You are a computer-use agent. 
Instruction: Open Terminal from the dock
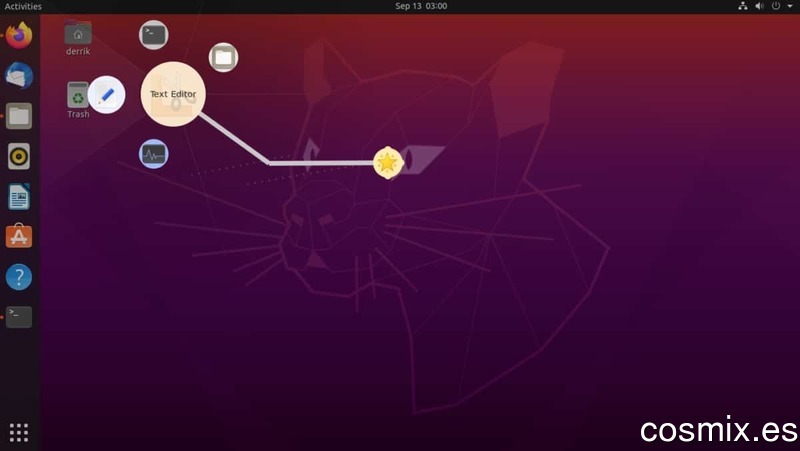tap(19, 317)
